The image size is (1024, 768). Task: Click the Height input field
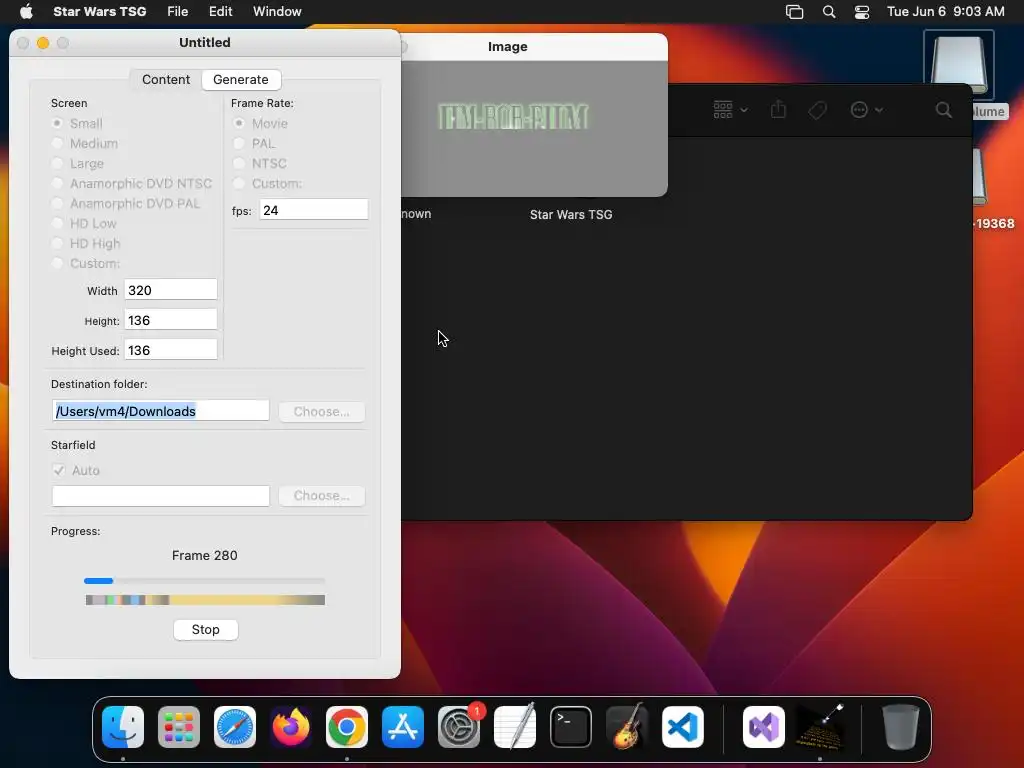(170, 320)
